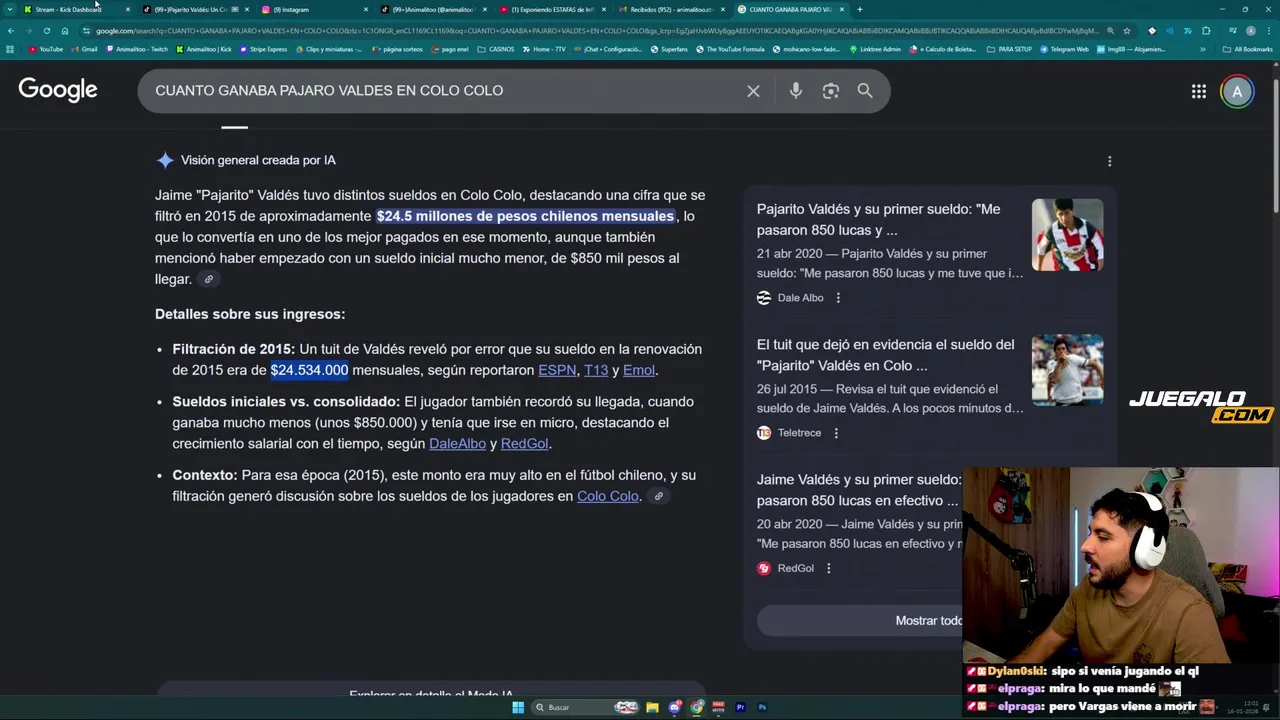Reload the page with the refresh icon

tap(46, 31)
